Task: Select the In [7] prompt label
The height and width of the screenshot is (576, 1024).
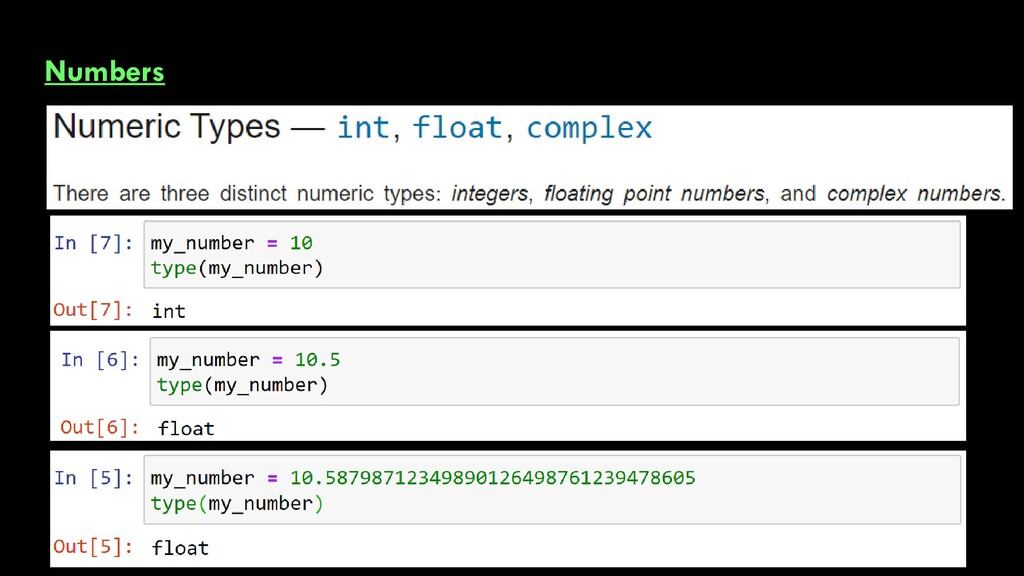Action: click(x=93, y=243)
